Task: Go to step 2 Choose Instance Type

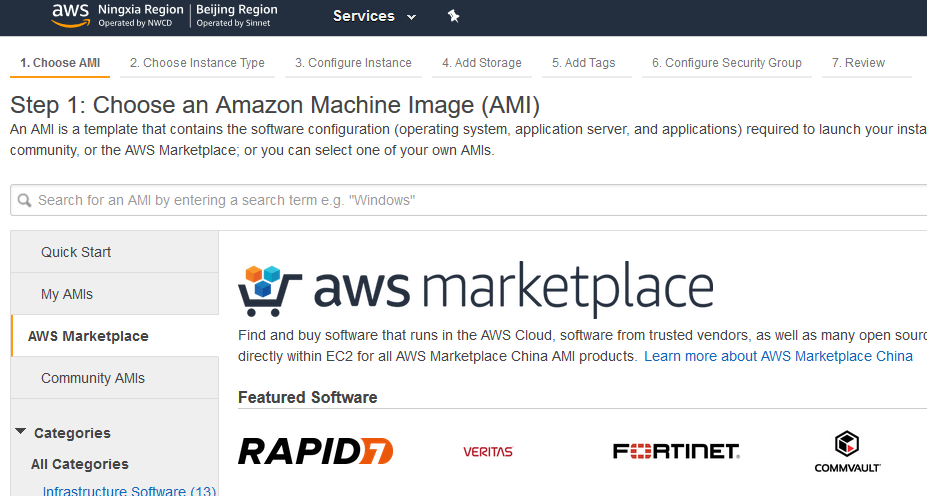Action: 197,63
